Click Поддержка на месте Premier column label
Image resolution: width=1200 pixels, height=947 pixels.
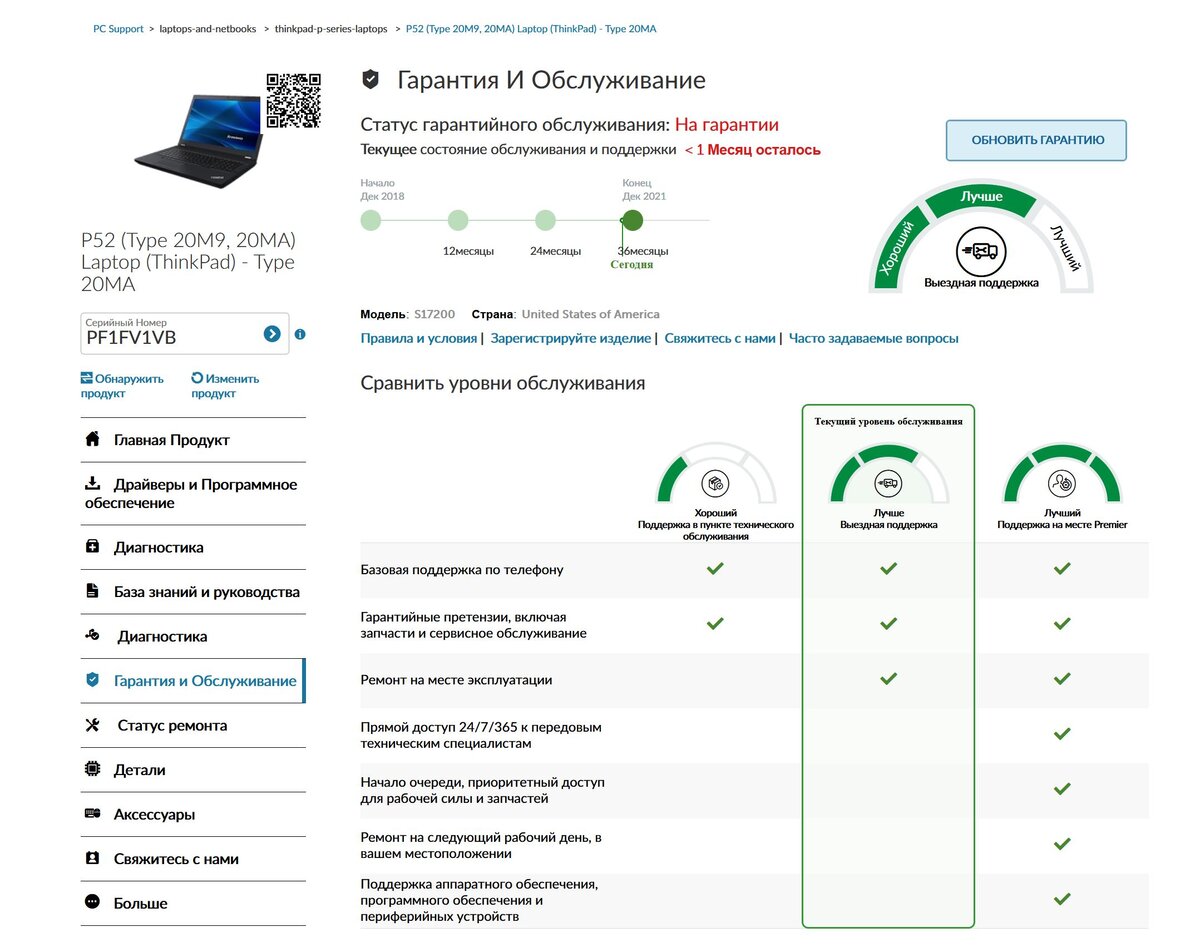(x=1062, y=524)
